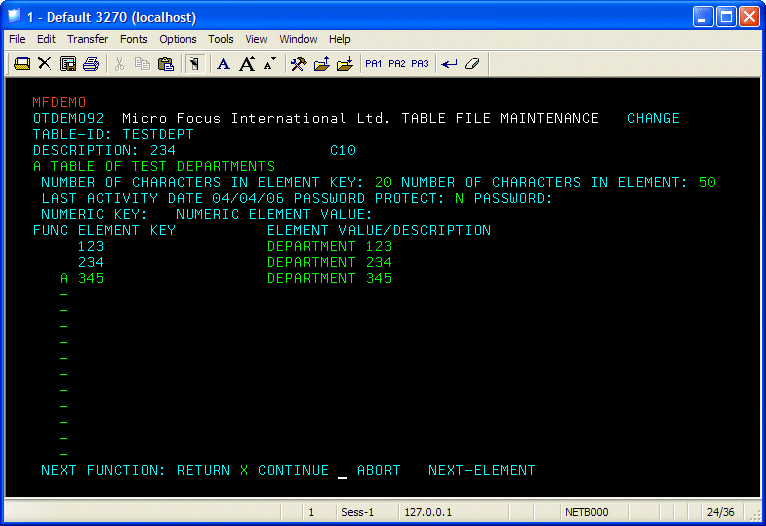Click the connect session toolbar icon
Image resolution: width=766 pixels, height=526 pixels.
pyautogui.click(x=22, y=63)
